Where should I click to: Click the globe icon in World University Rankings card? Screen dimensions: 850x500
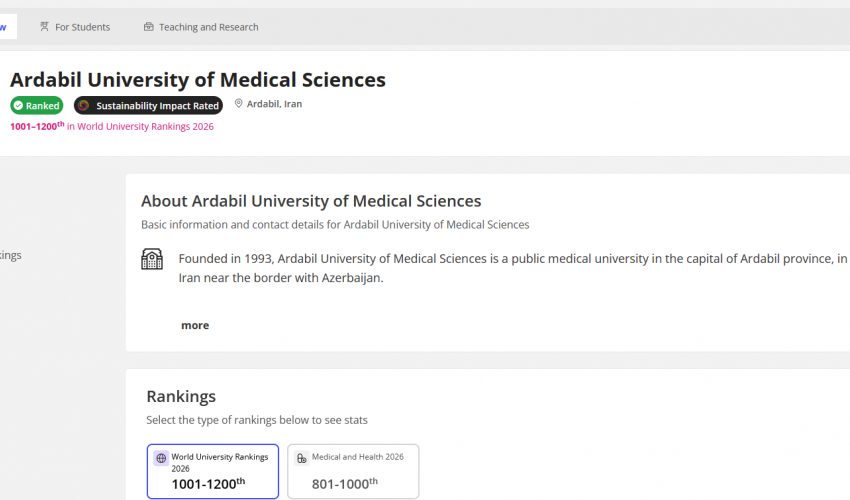(161, 458)
